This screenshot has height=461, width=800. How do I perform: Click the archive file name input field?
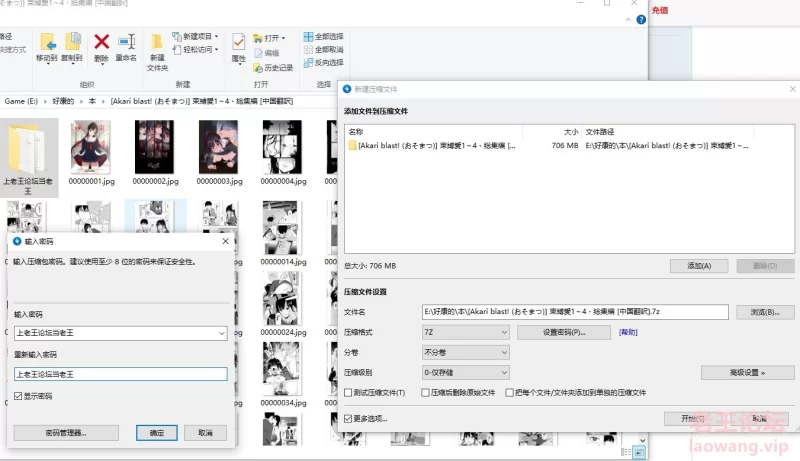pos(575,312)
